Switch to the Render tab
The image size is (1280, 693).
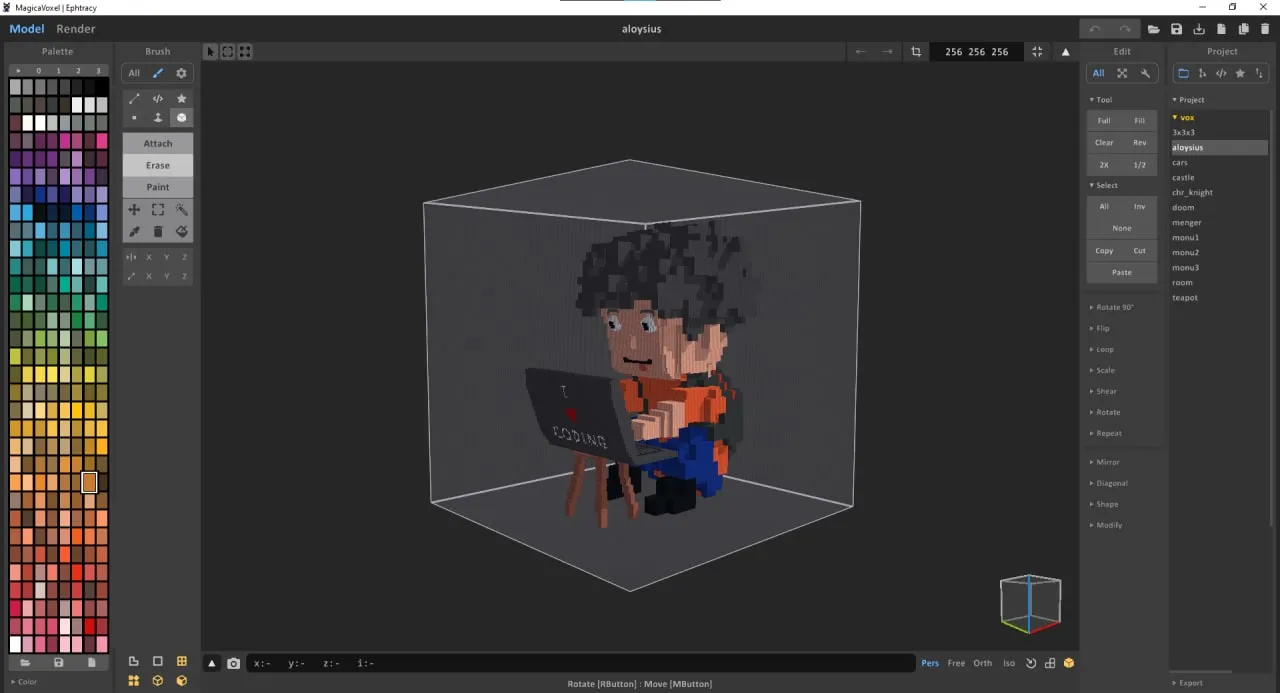75,28
